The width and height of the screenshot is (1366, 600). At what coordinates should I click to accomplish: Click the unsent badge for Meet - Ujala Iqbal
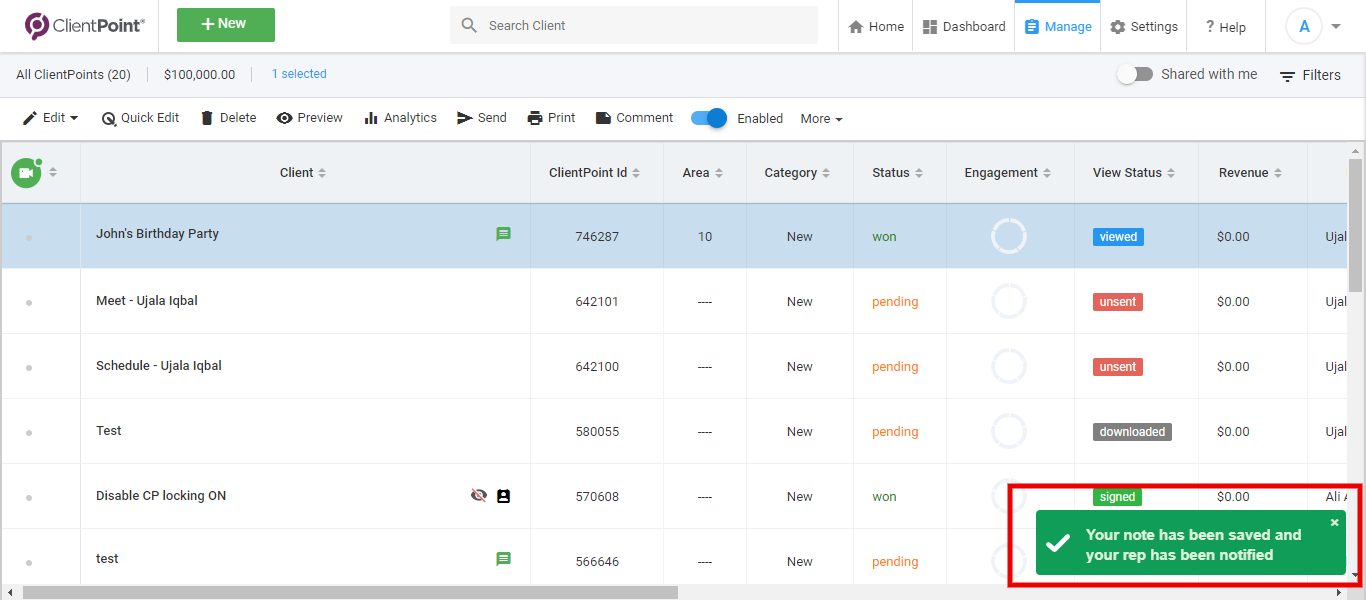click(1118, 302)
